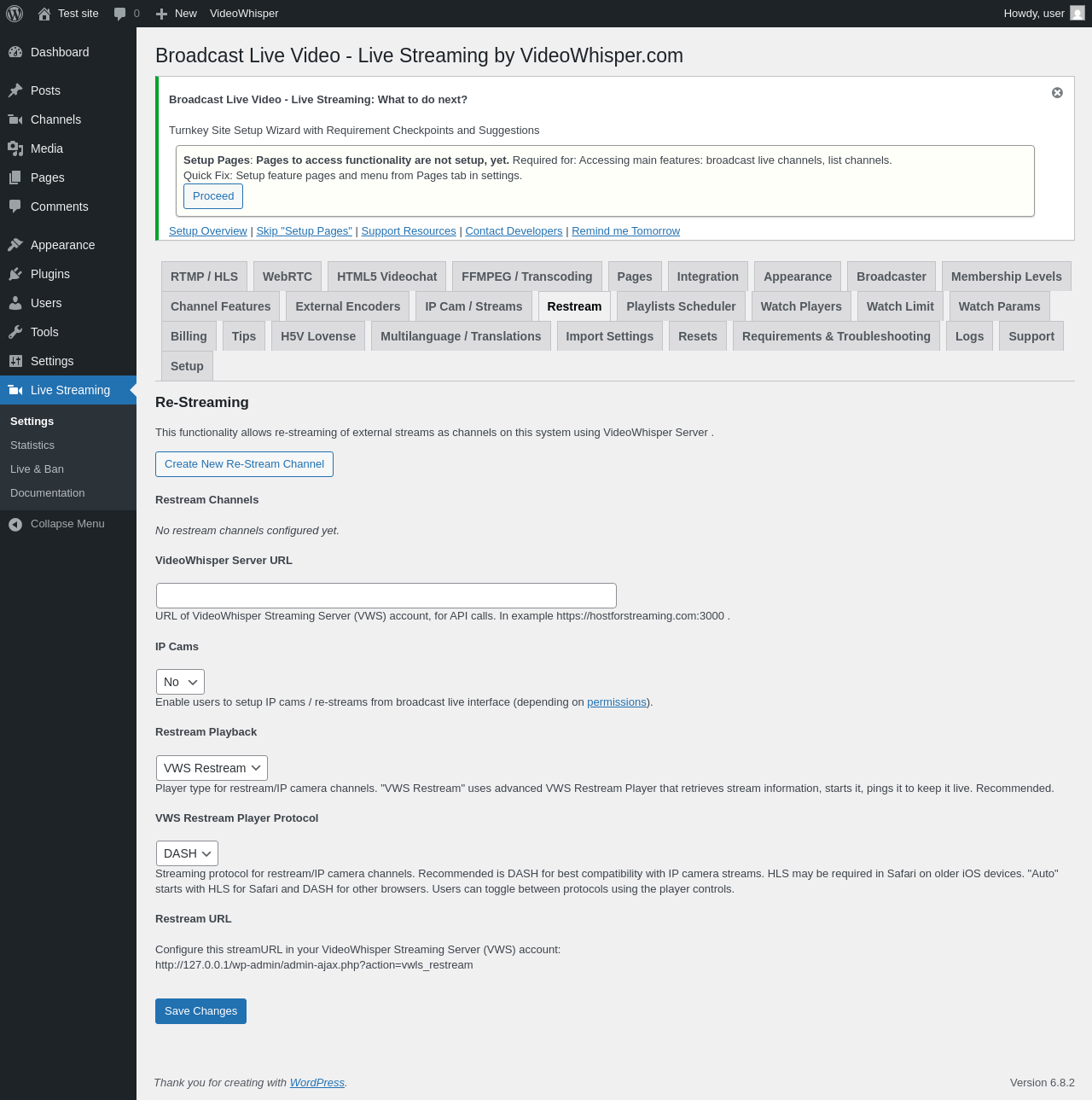Open the permissions link
1092x1100 pixels.
[x=617, y=702]
